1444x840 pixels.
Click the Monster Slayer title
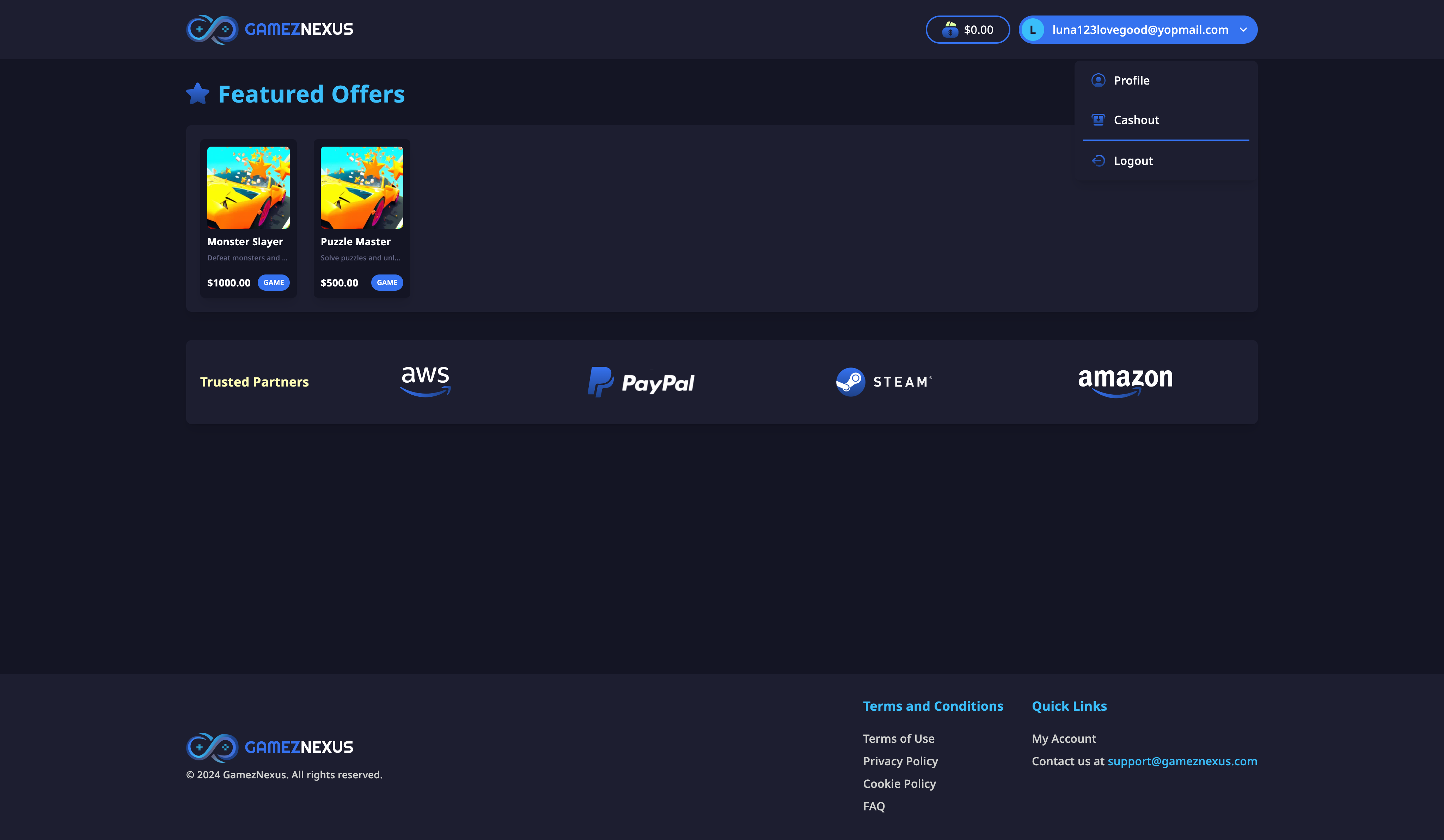[x=245, y=242]
